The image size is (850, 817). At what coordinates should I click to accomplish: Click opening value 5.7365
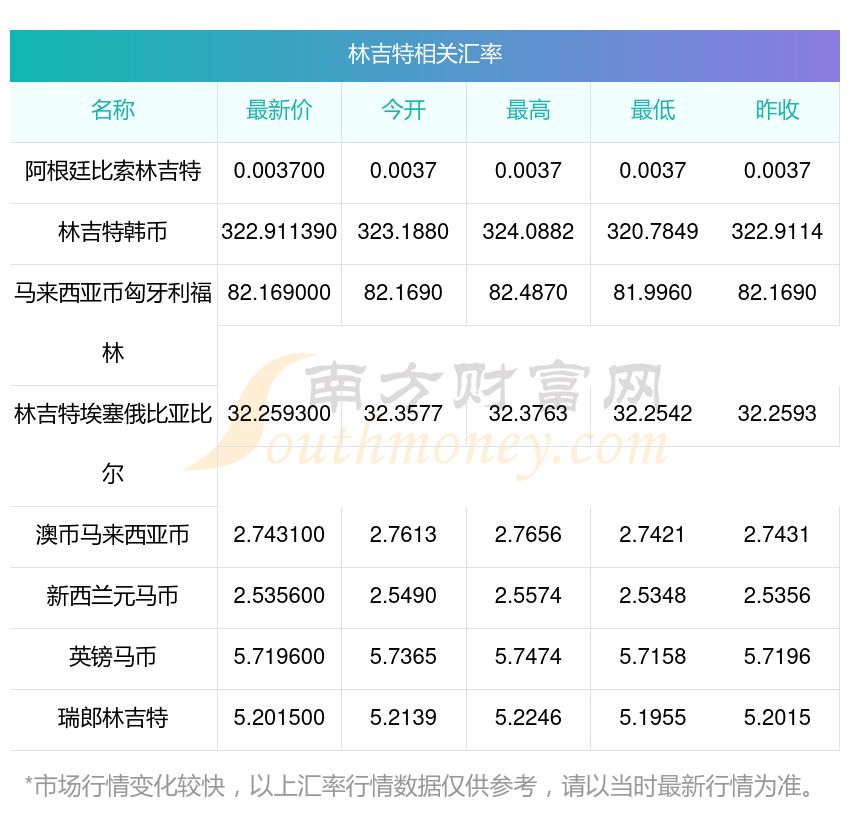[403, 657]
